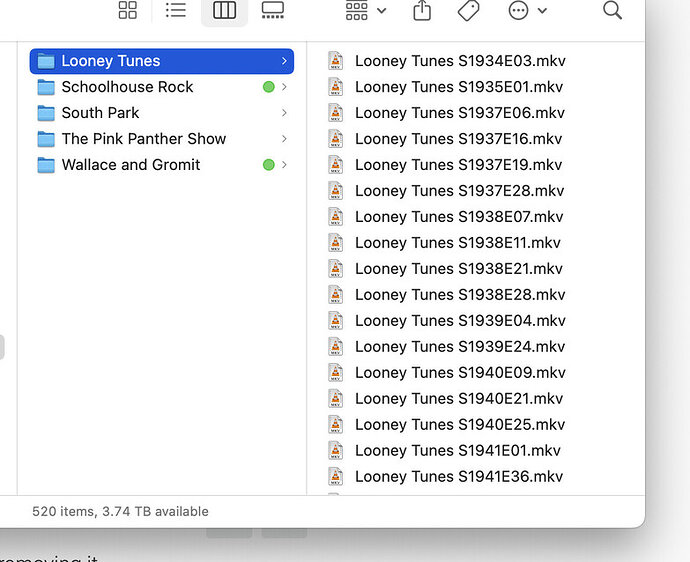Select the Looney Tunes folder

point(161,61)
